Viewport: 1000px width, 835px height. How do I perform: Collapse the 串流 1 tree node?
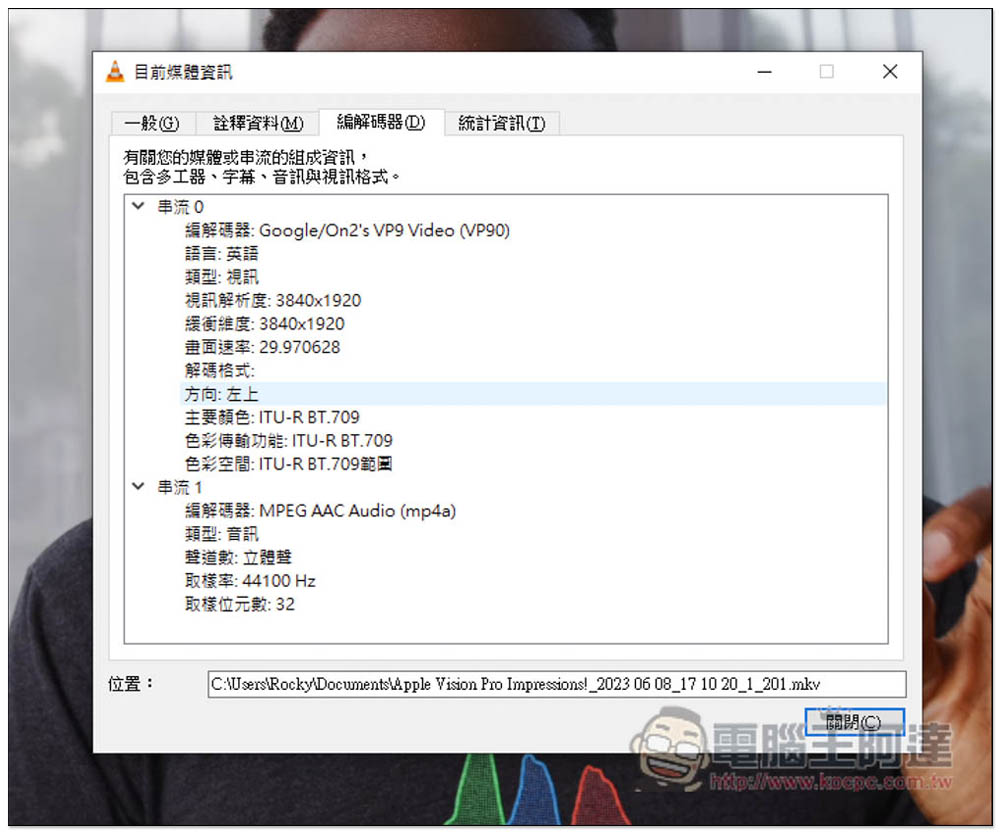(138, 487)
